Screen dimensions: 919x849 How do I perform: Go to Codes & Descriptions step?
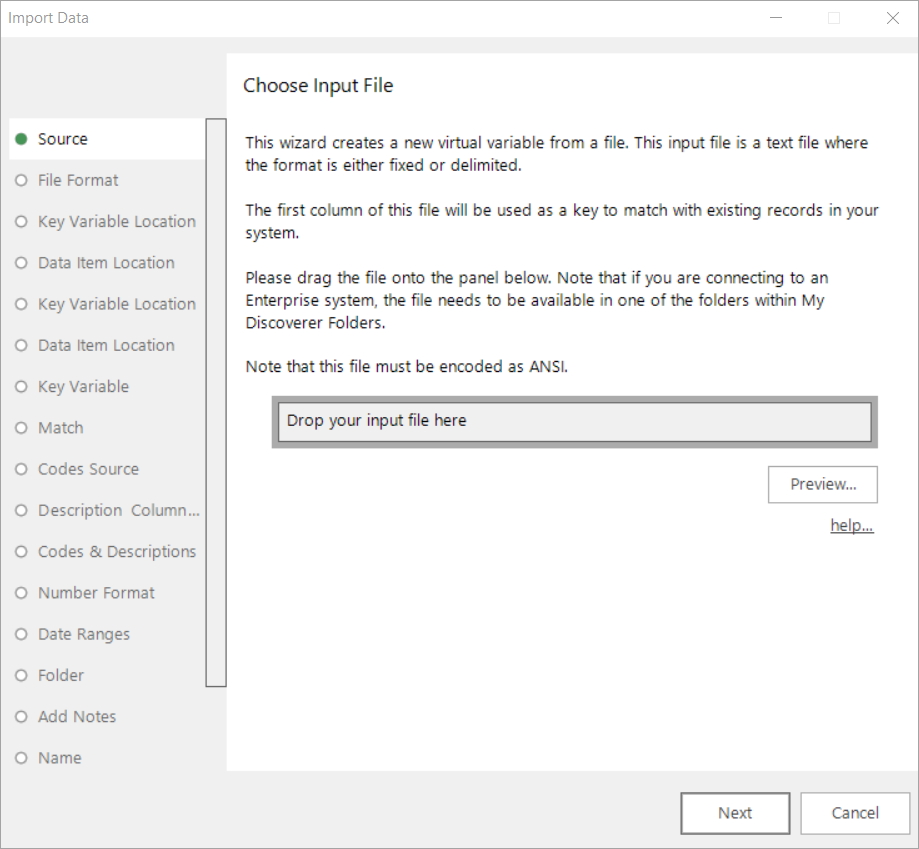[107, 551]
